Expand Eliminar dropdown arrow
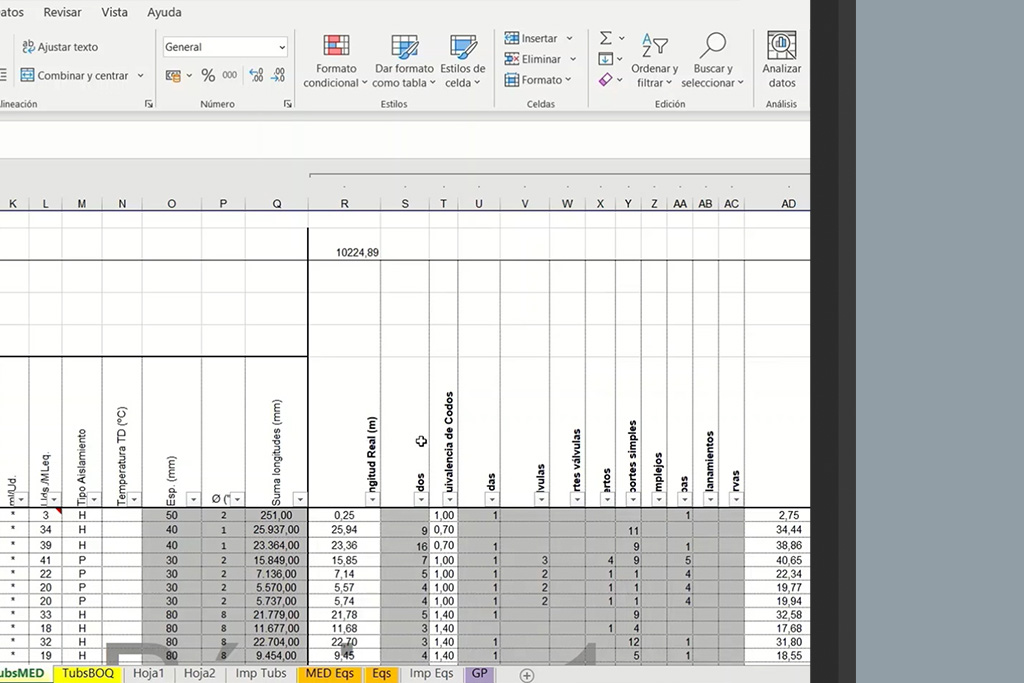The width and height of the screenshot is (1024, 683). (x=573, y=59)
